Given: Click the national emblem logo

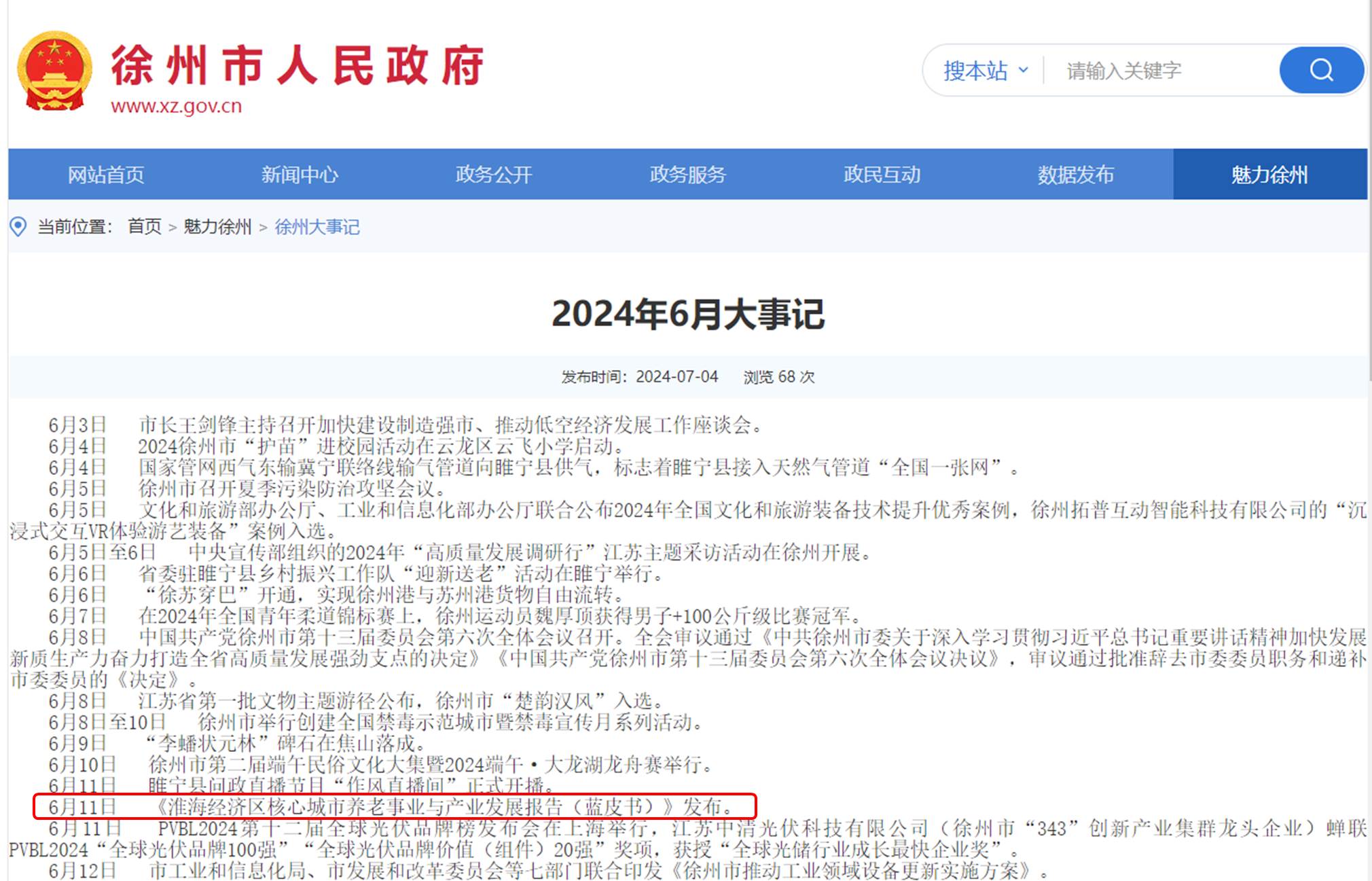Looking at the screenshot, I should [54, 71].
